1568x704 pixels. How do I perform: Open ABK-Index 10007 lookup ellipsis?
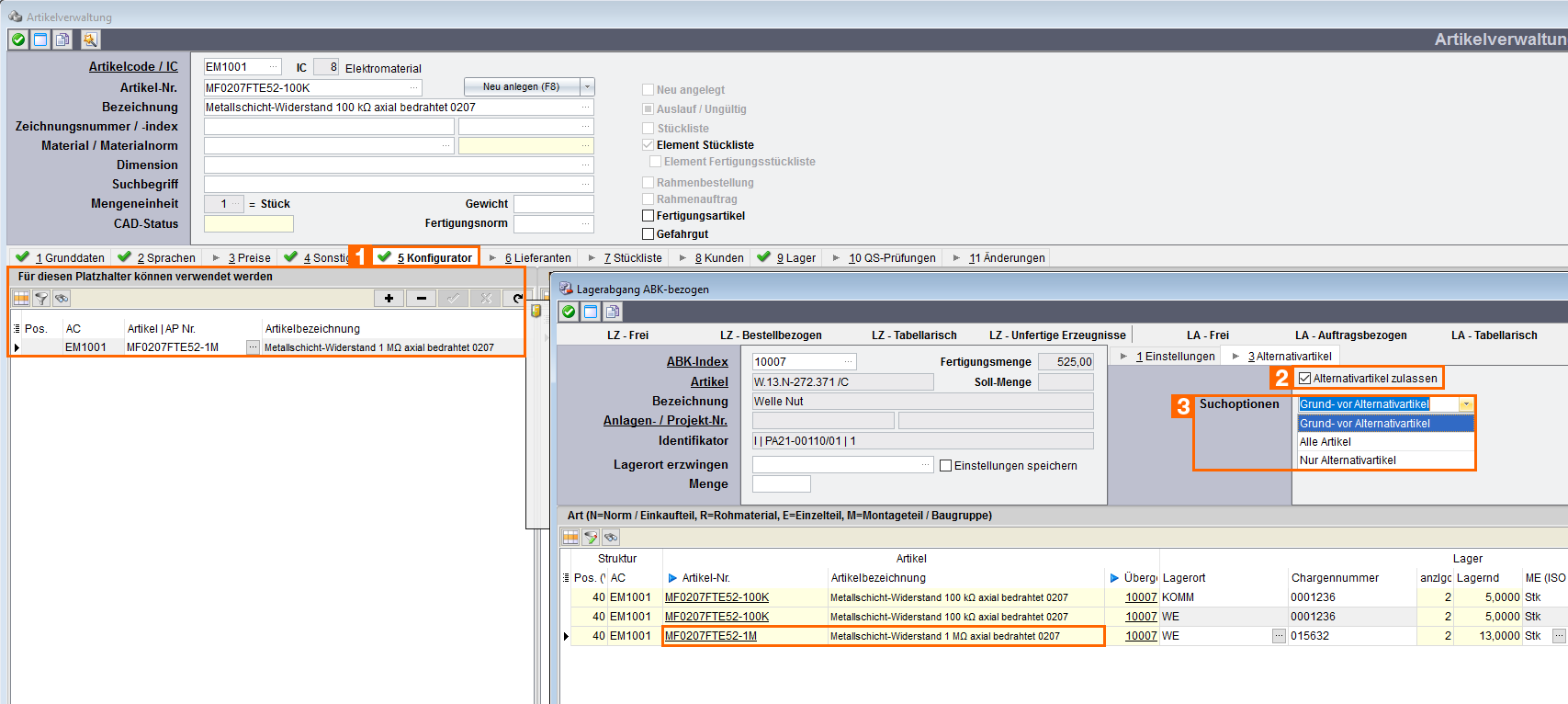pyautogui.click(x=849, y=362)
